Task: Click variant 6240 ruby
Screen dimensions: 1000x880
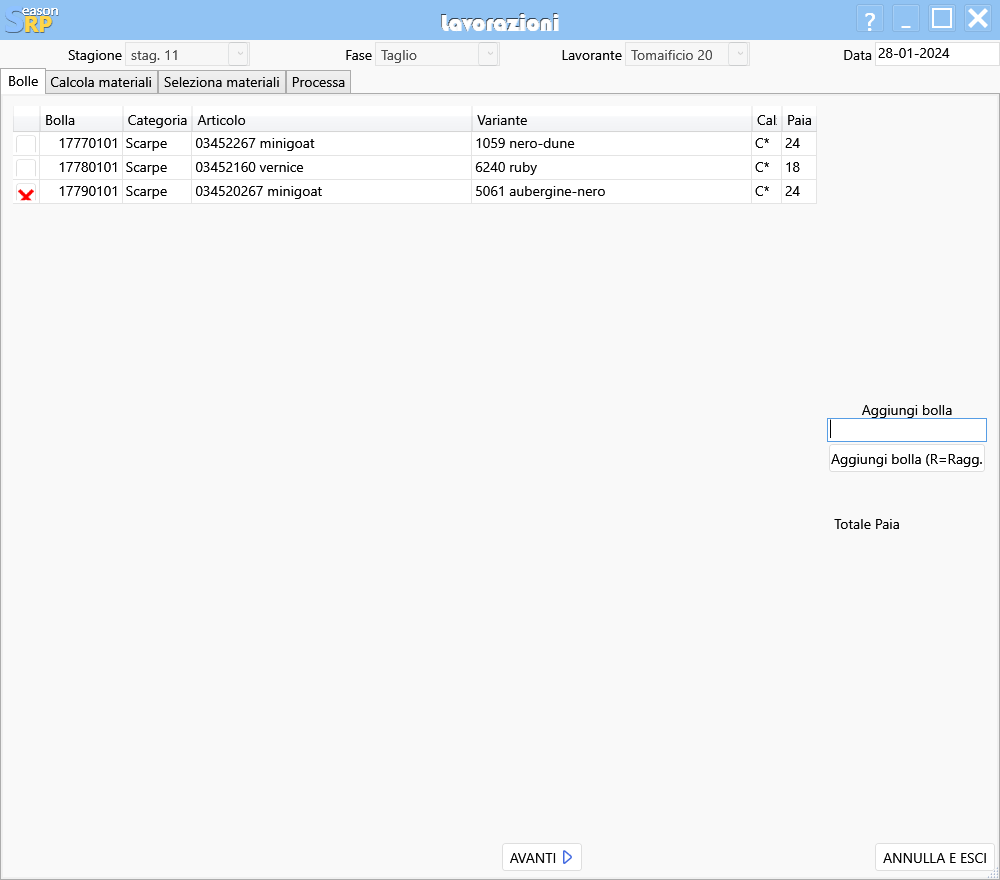Action: 506,168
